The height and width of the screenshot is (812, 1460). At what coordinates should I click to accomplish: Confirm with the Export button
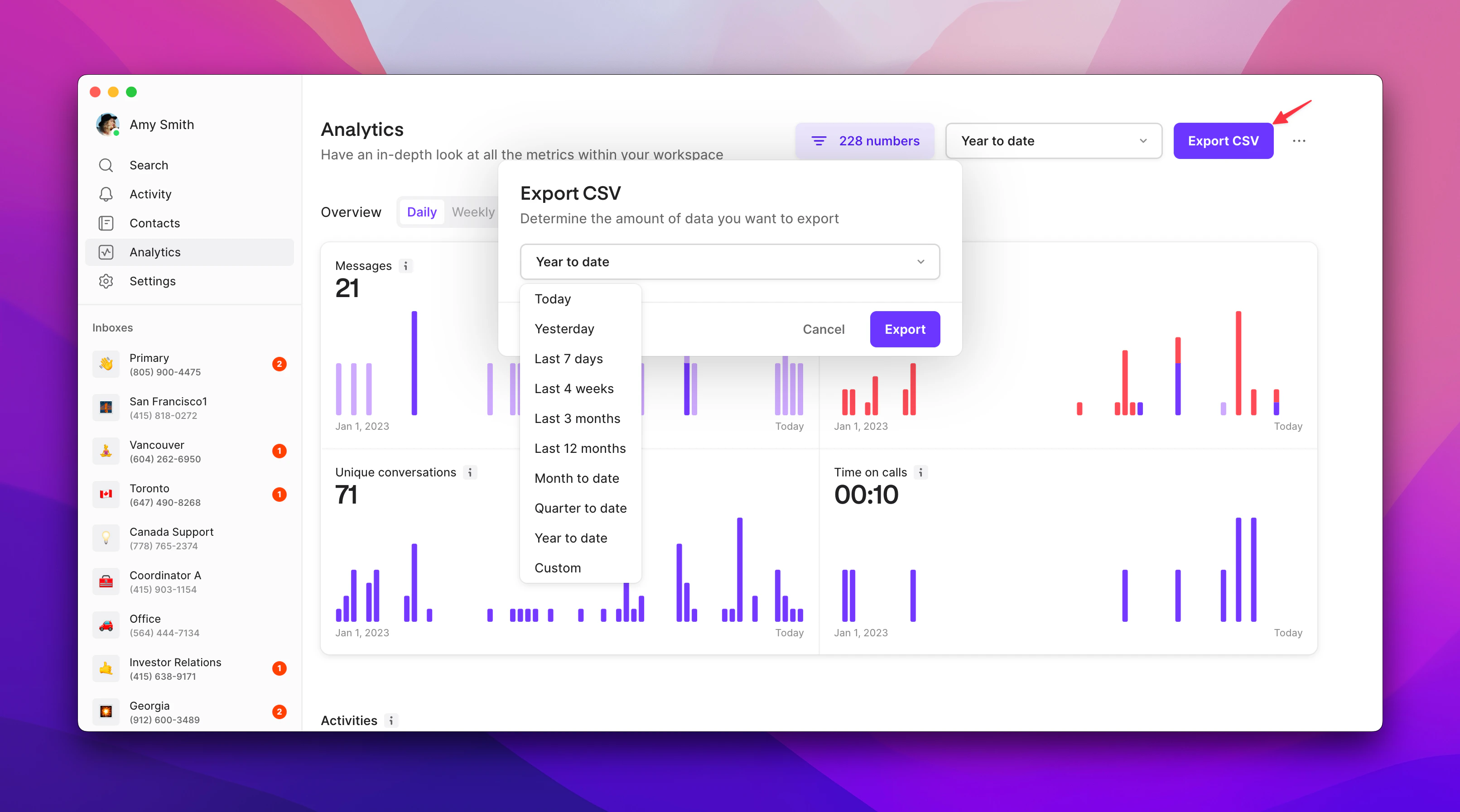[905, 329]
